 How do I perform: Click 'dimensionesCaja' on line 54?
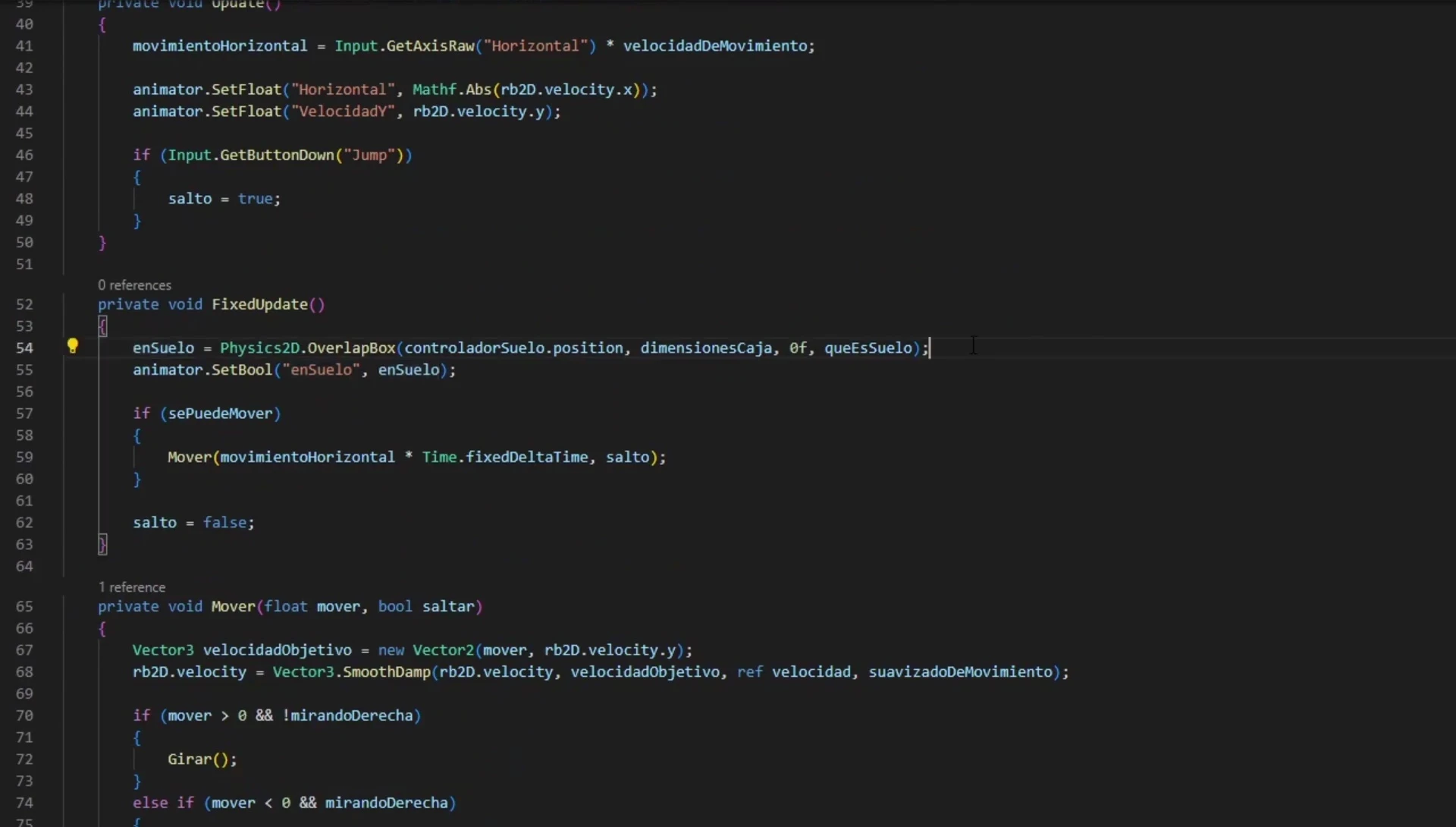[x=706, y=347]
